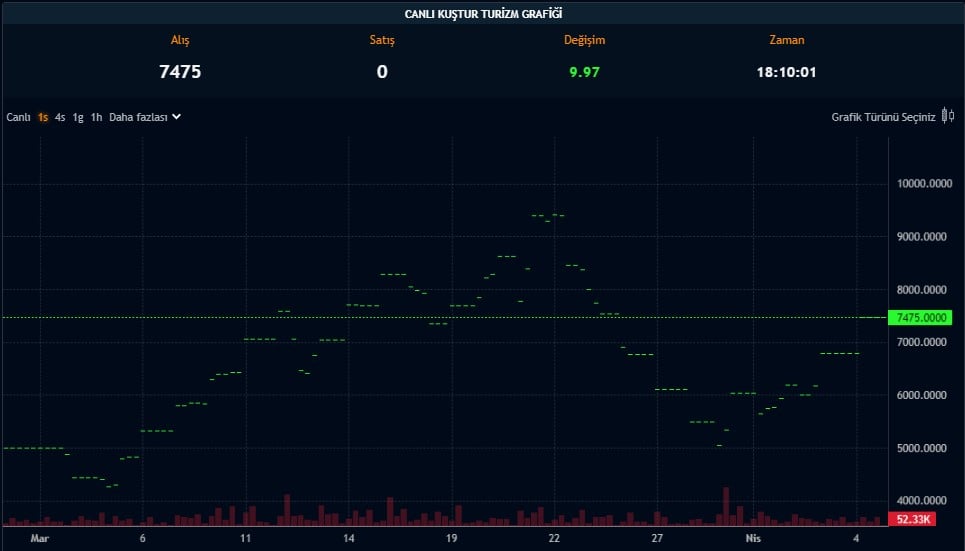Click the red 52.33K volume tag
The image size is (965, 551).
[x=915, y=519]
